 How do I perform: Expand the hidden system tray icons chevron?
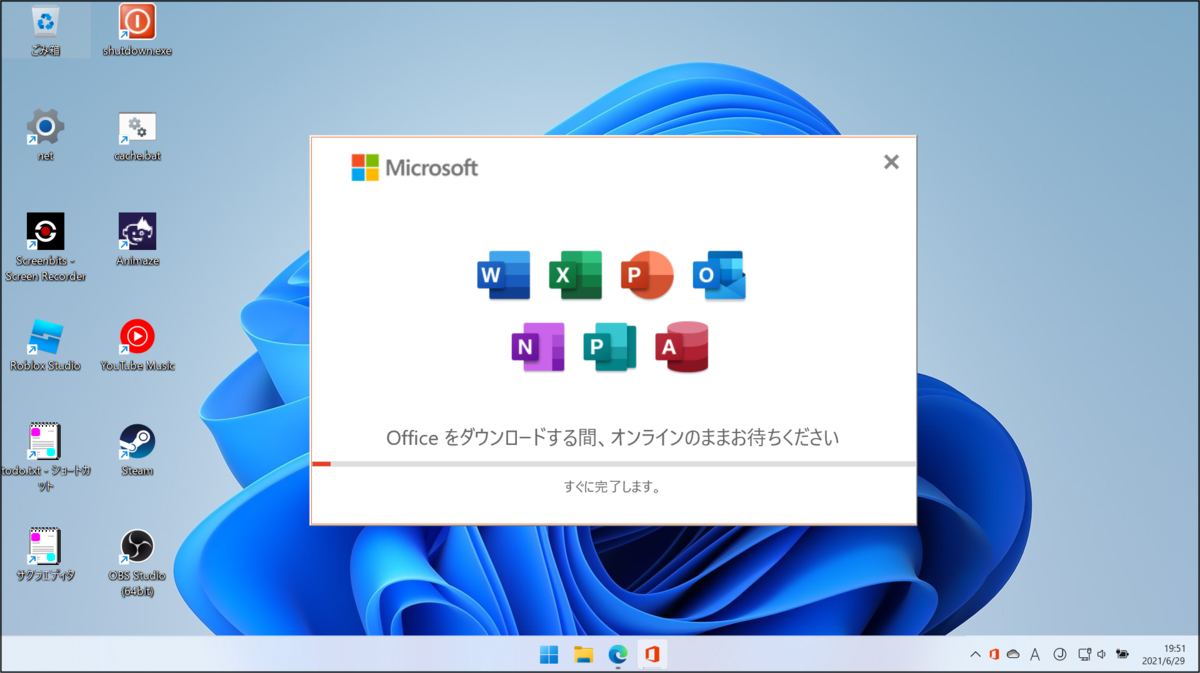(x=975, y=655)
